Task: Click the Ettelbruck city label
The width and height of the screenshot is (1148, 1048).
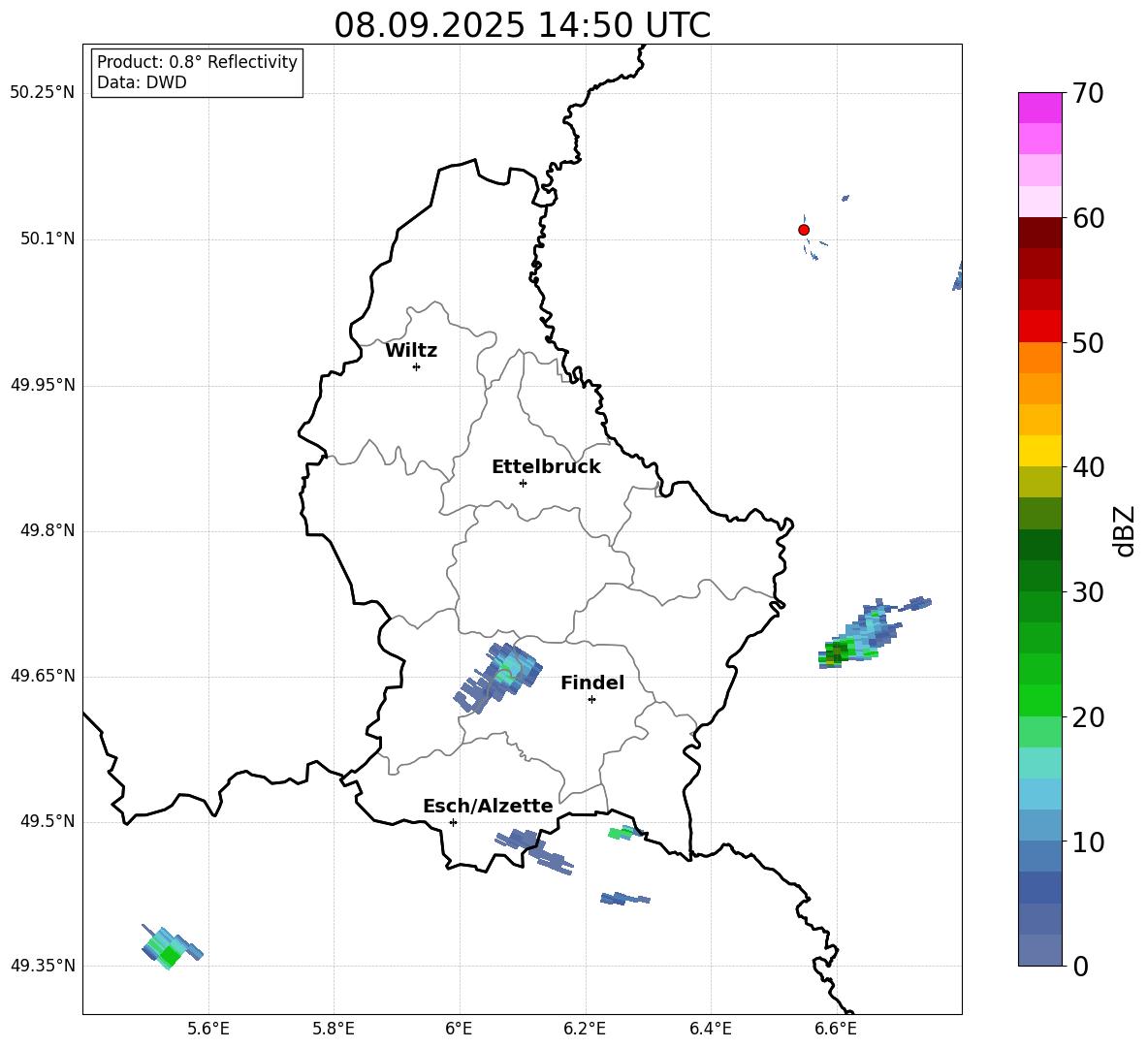Action: [x=546, y=467]
